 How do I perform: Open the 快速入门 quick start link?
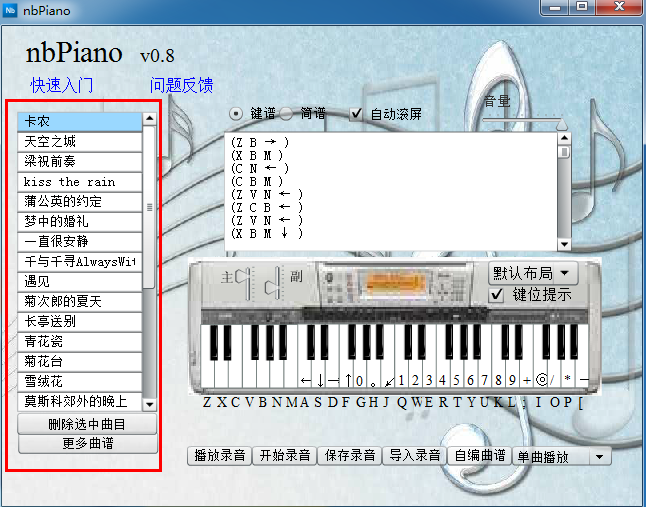62,85
